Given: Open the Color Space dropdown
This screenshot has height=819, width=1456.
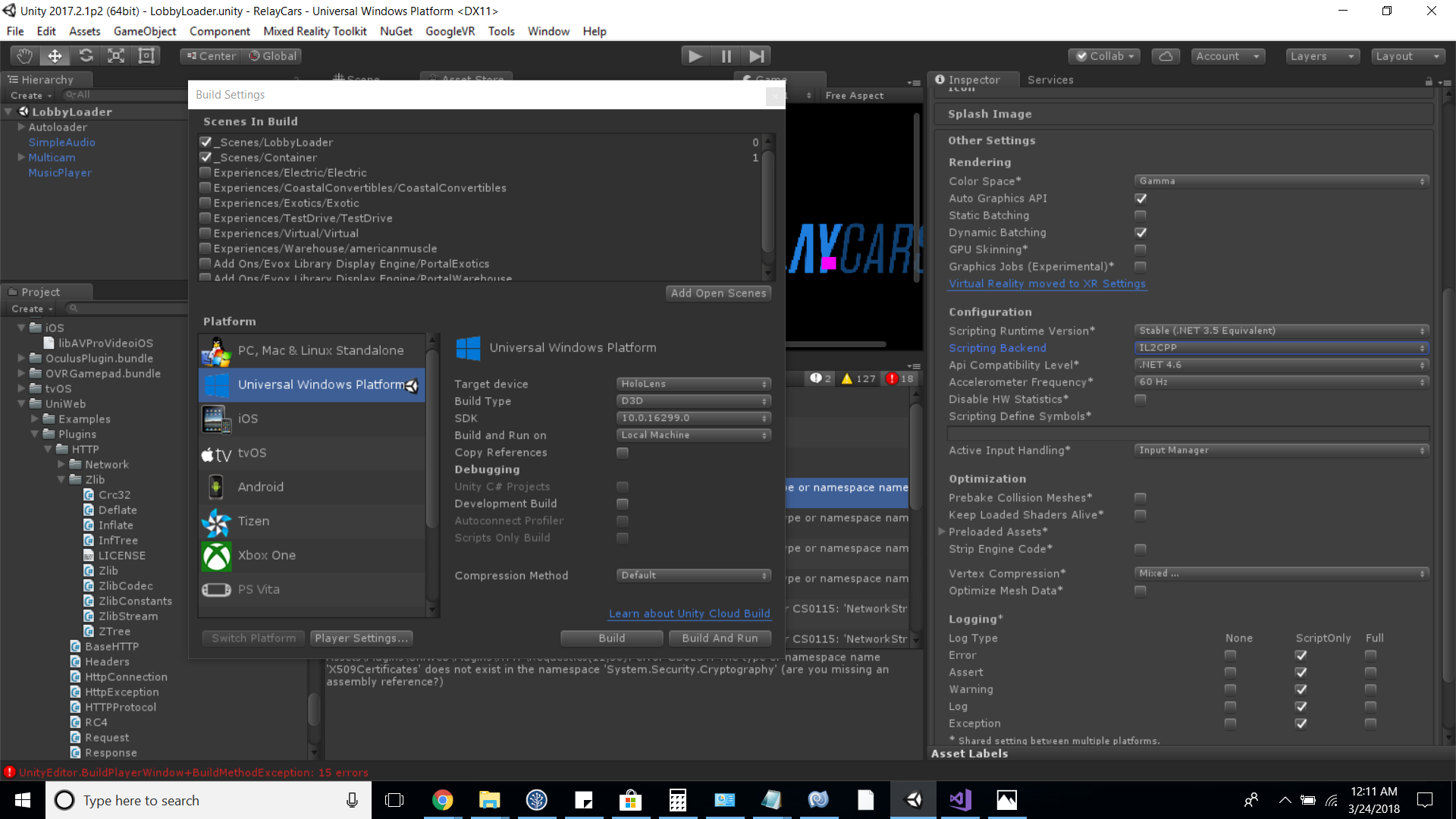Looking at the screenshot, I should [1281, 180].
